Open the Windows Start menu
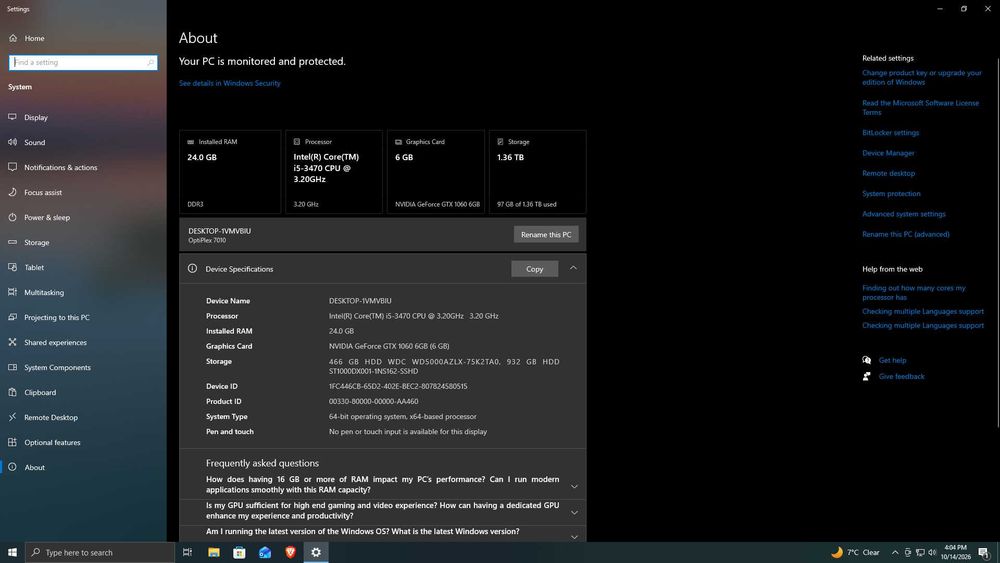 tap(12, 552)
